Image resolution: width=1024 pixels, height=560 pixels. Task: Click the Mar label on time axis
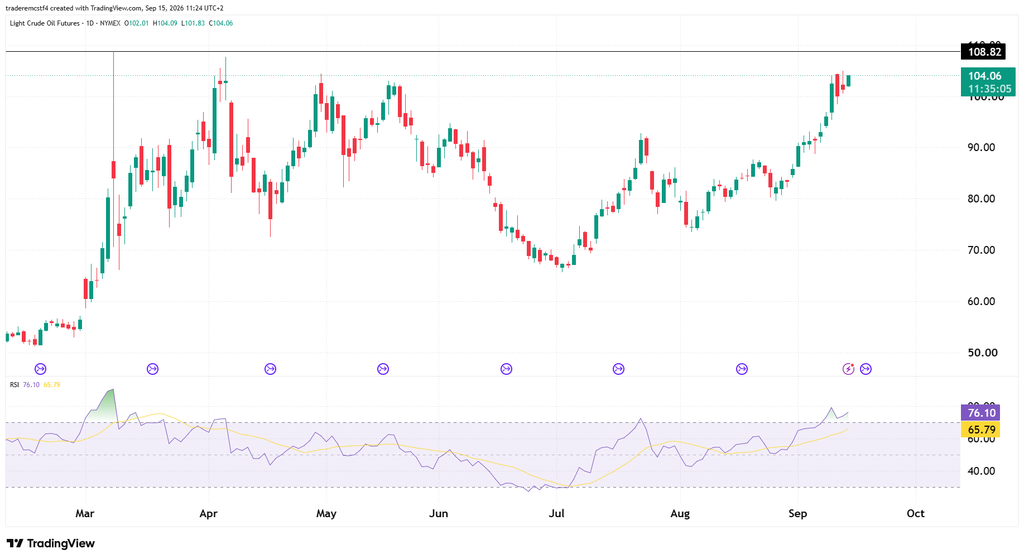[x=85, y=513]
